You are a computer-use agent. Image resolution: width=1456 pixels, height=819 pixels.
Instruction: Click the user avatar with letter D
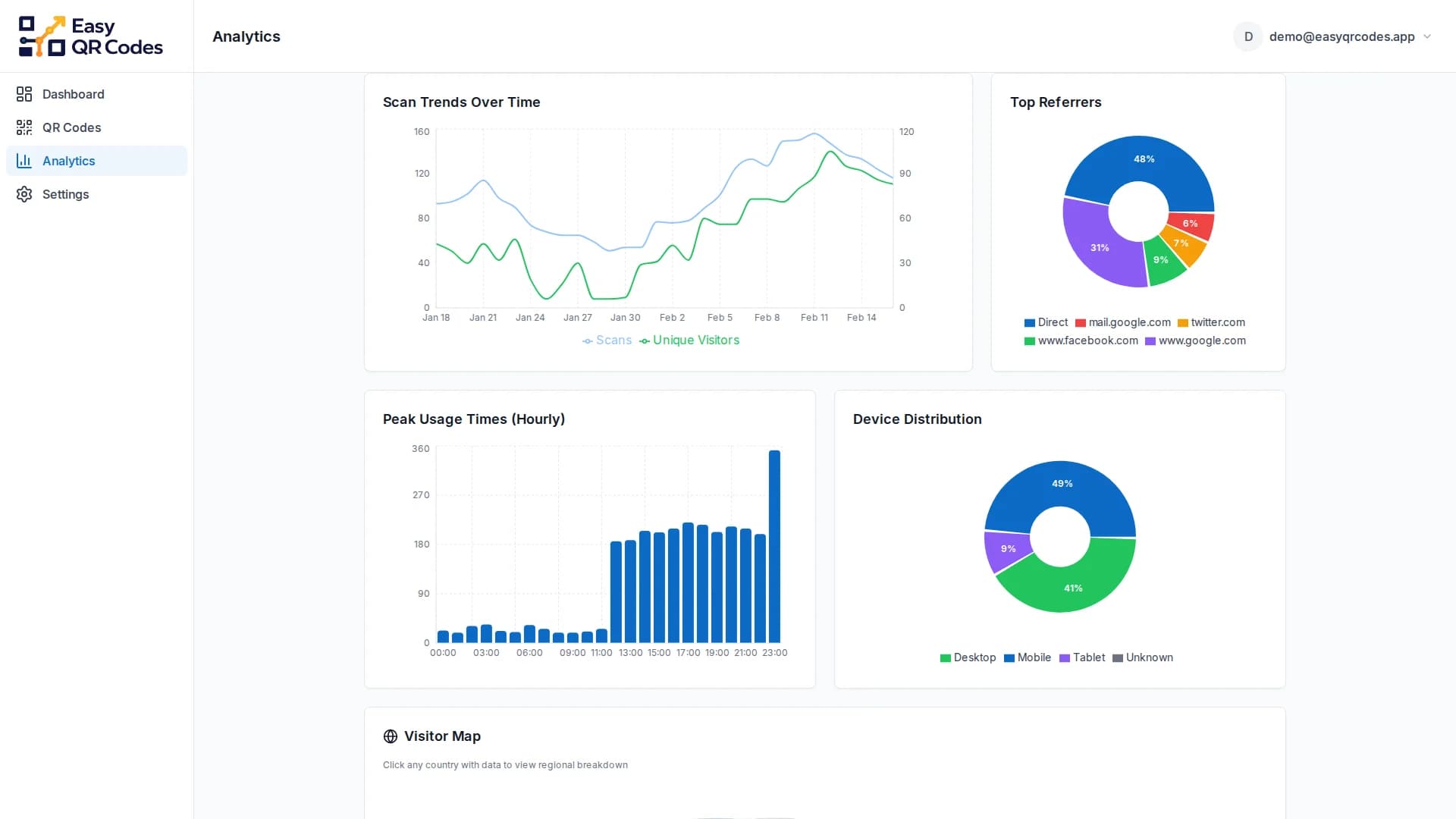coord(1248,36)
